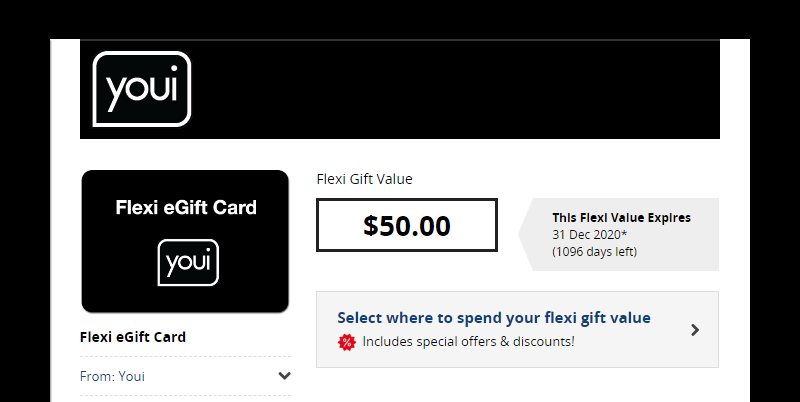Image resolution: width=800 pixels, height=402 pixels.
Task: Click the "This Flexi Value Expires" heading
Action: (x=621, y=217)
